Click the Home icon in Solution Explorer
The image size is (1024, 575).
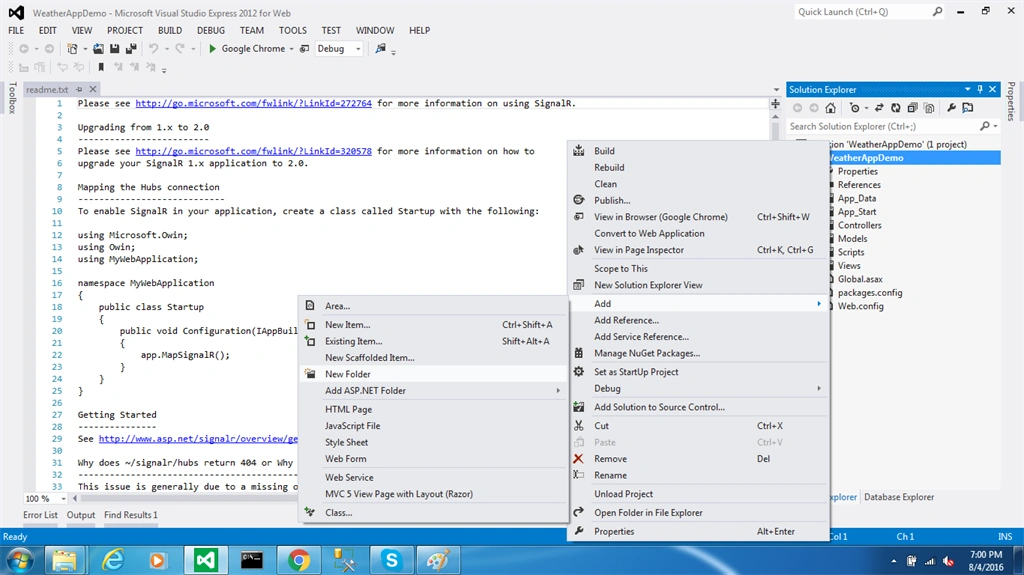pyautogui.click(x=830, y=108)
